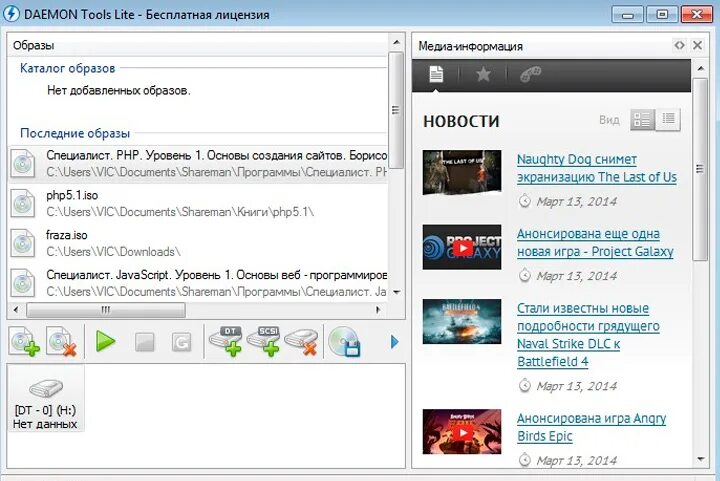Click the Battlefield 4 thumbnail

click(x=462, y=321)
